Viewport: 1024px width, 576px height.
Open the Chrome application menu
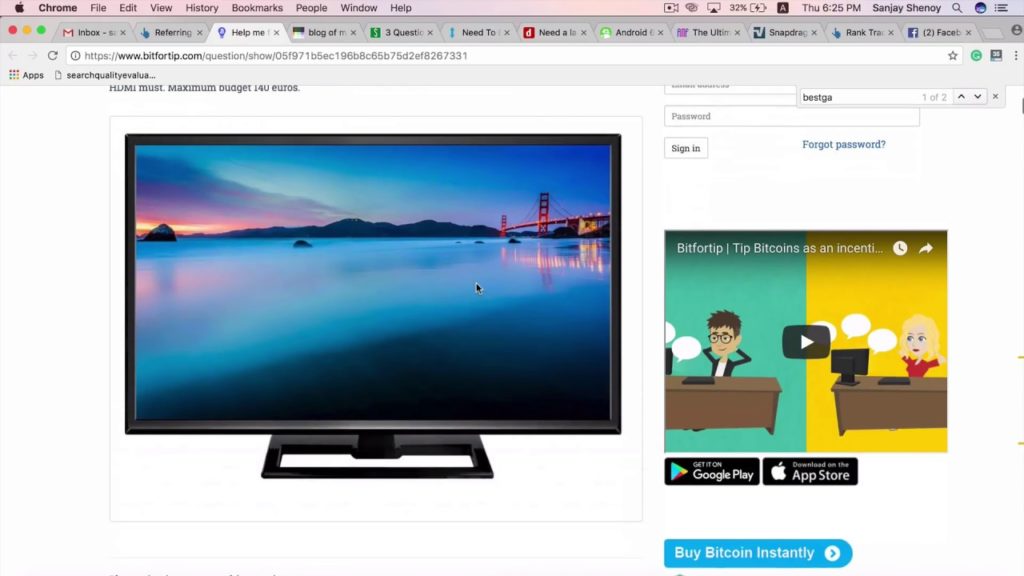pyautogui.click(x=57, y=8)
